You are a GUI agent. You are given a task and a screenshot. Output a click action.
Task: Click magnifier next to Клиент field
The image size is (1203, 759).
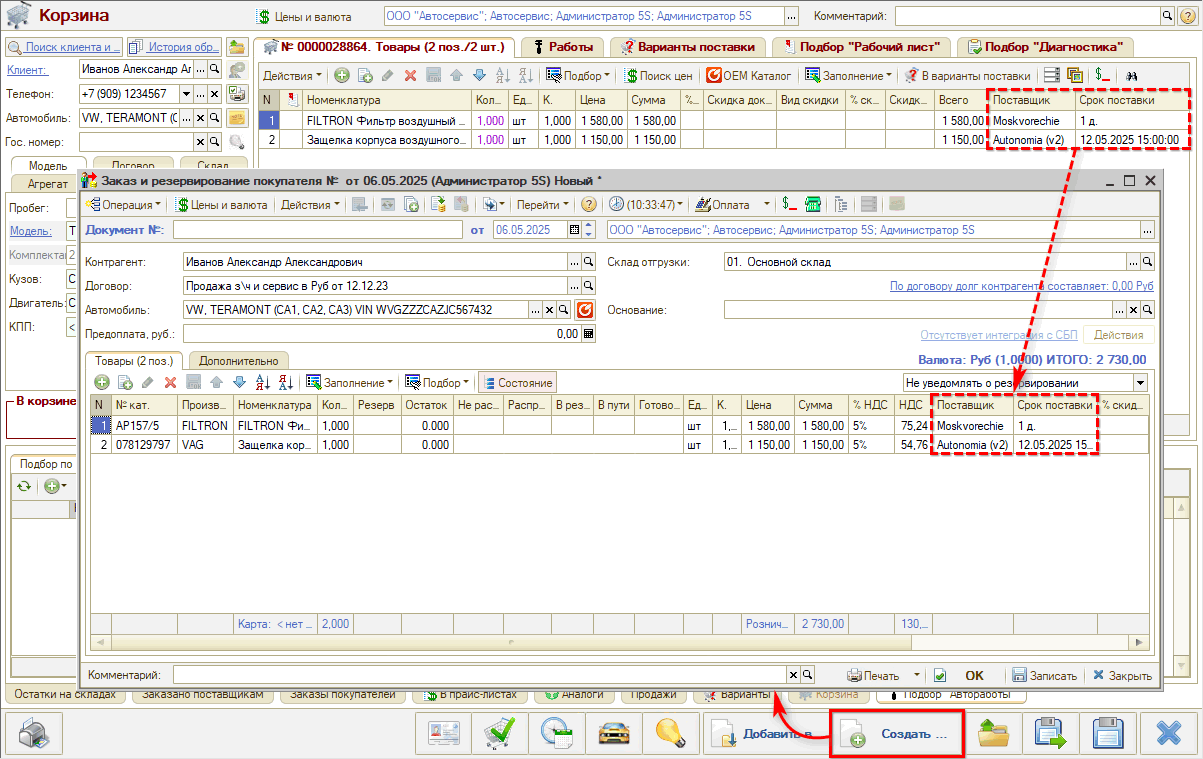213,69
